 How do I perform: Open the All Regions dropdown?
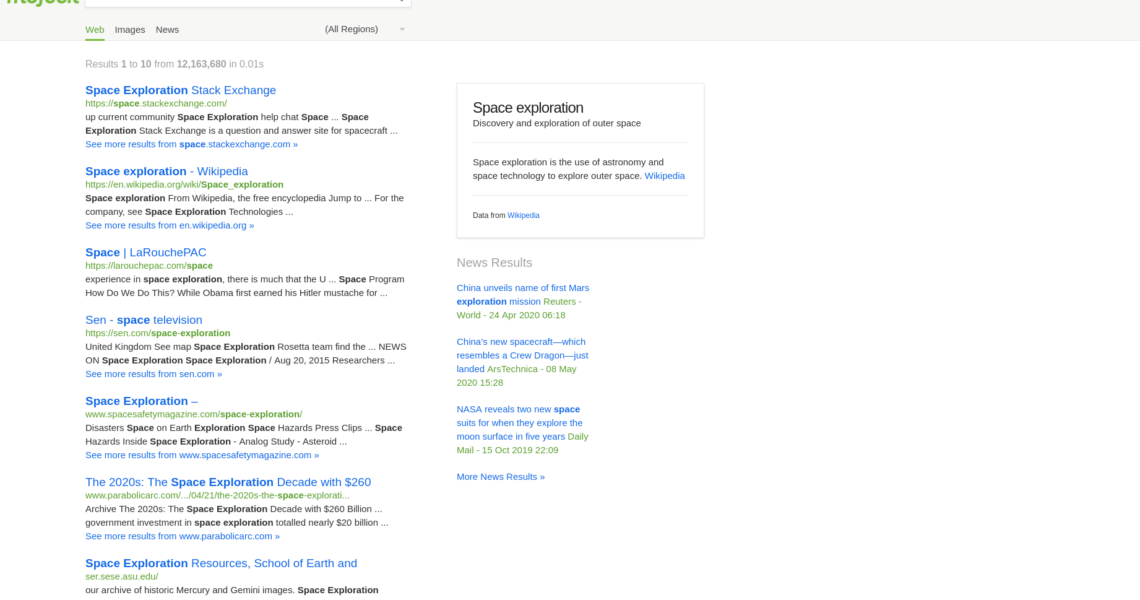coord(364,29)
